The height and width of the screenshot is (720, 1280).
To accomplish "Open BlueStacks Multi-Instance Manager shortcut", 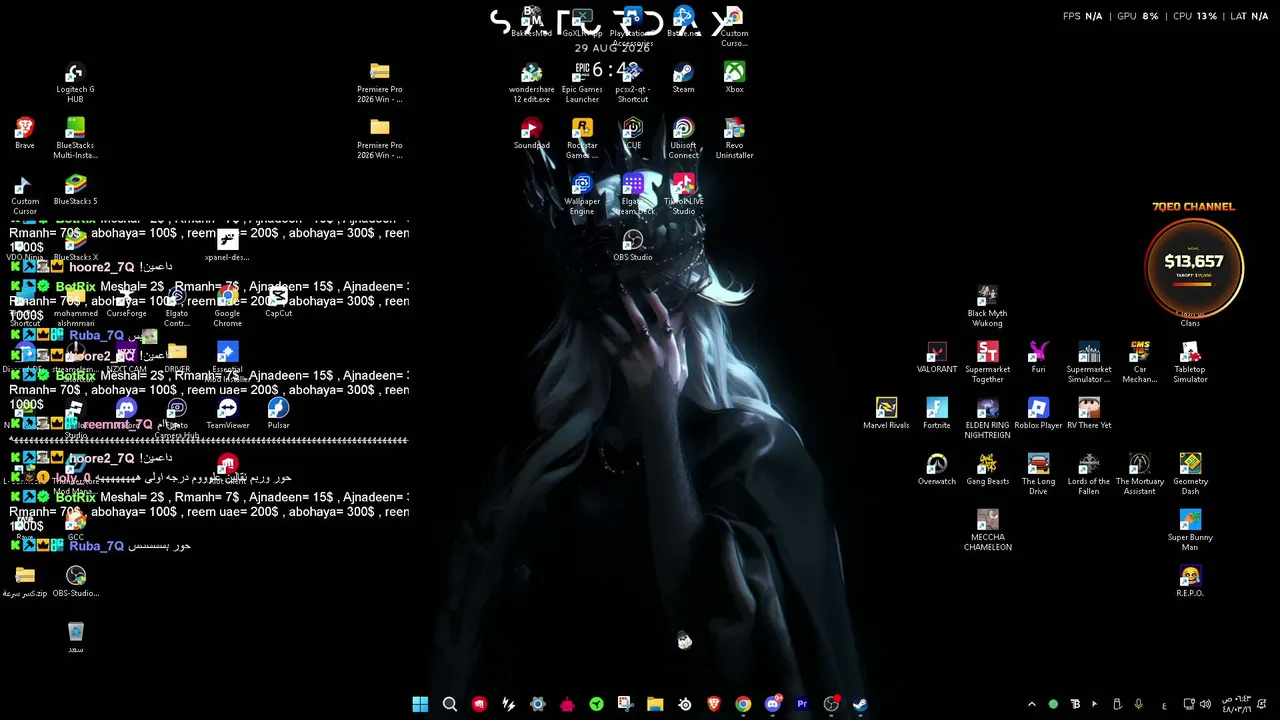I will coord(75,139).
